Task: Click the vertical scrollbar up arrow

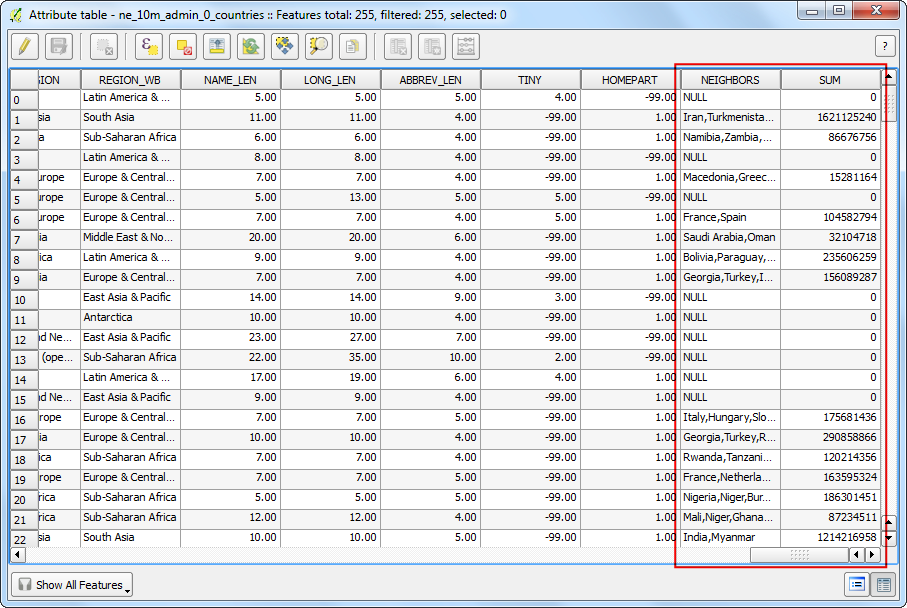Action: tap(890, 77)
